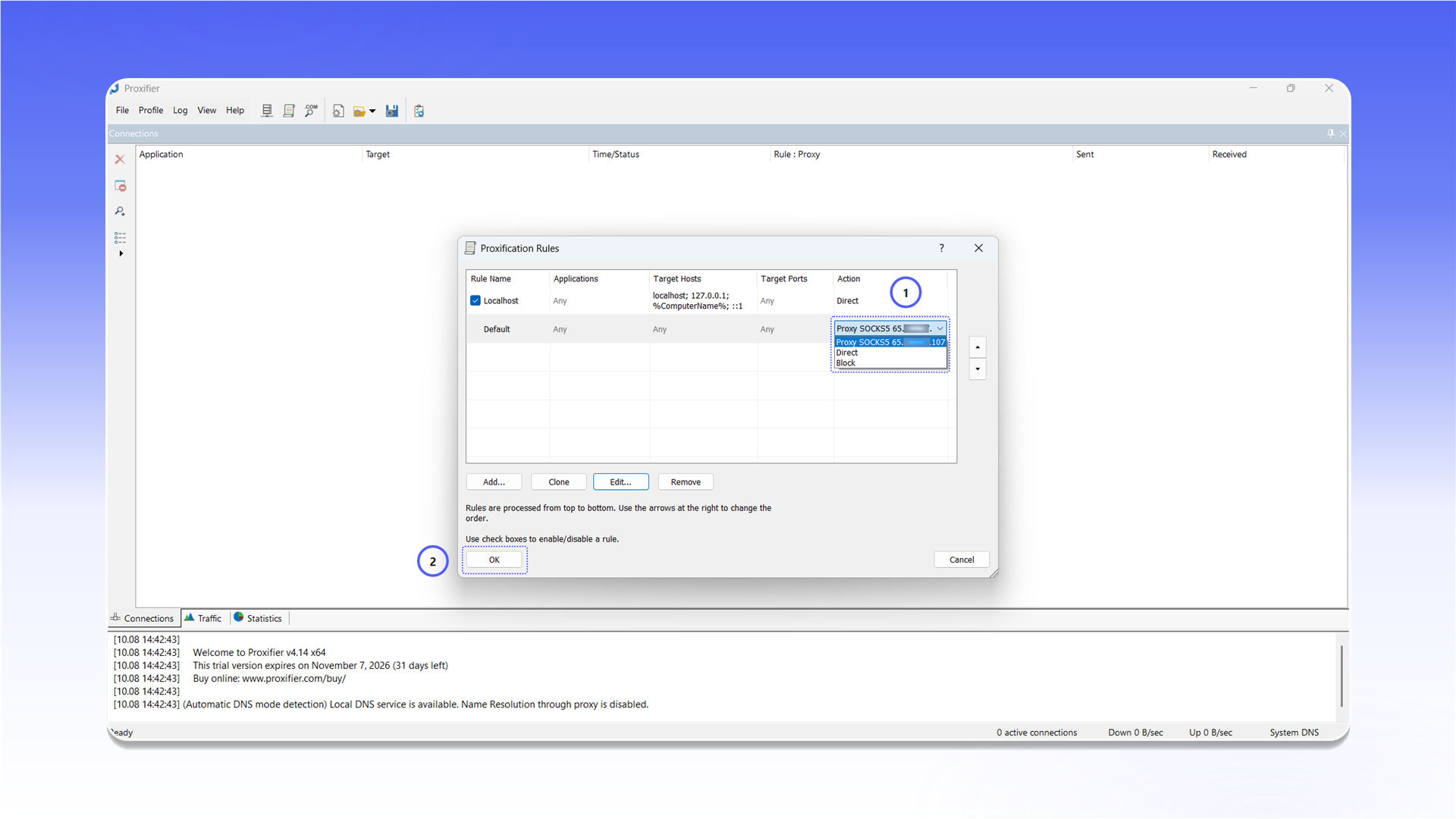Click the pin icon of Connections panel
The height and width of the screenshot is (819, 1456).
(x=1330, y=133)
